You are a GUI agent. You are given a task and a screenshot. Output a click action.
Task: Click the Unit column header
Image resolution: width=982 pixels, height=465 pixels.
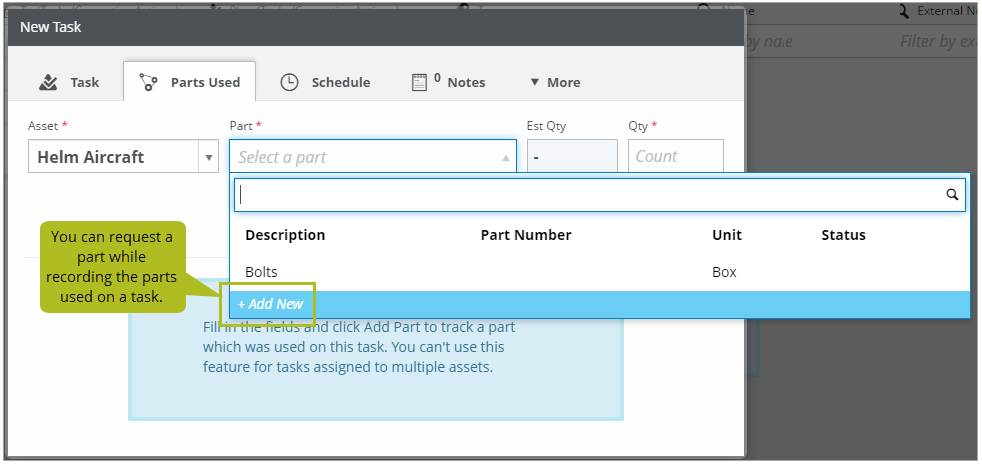click(726, 235)
